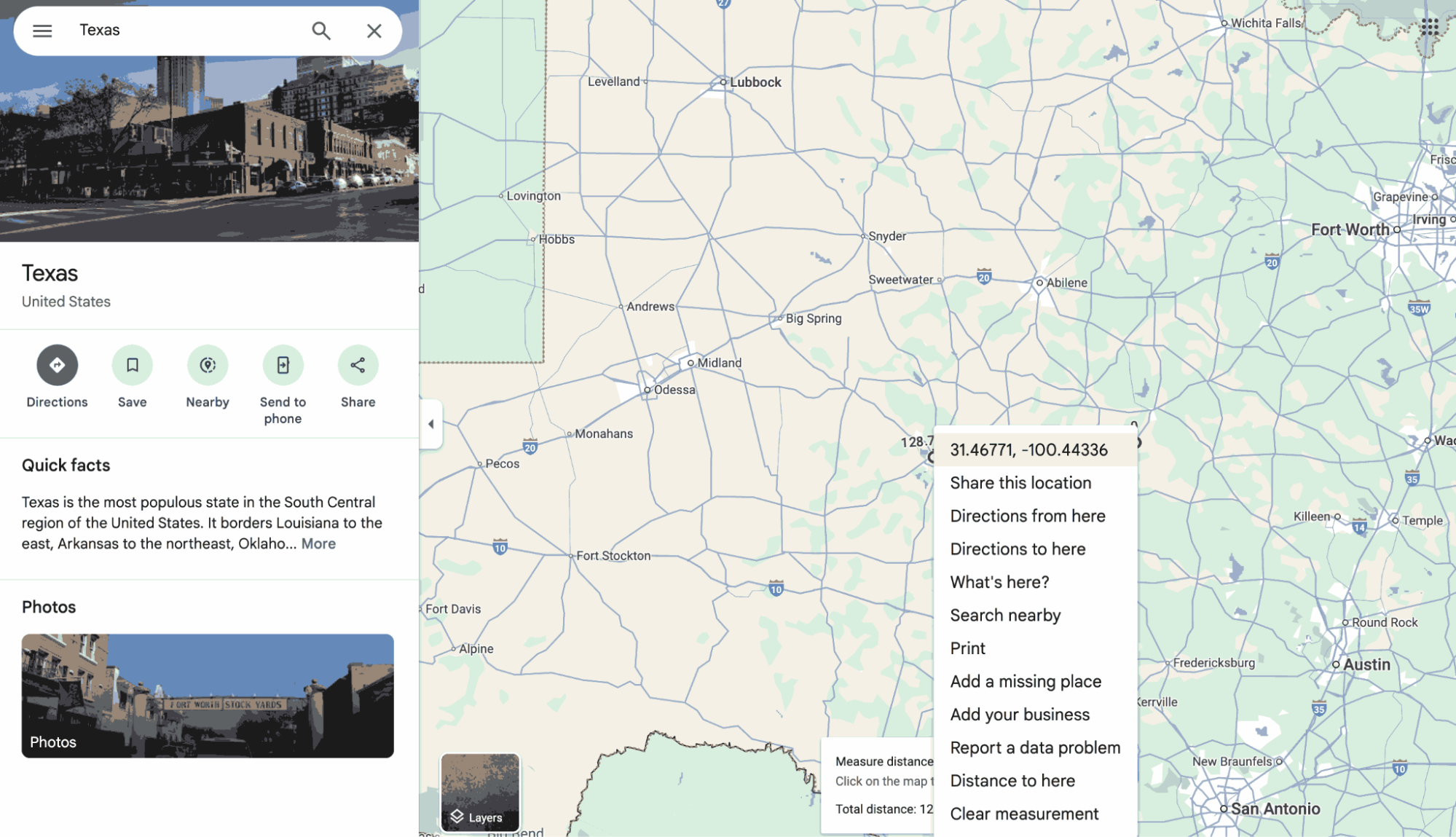Collapse the side panel arrow
Viewport: 1456px width, 837px height.
[x=431, y=424]
